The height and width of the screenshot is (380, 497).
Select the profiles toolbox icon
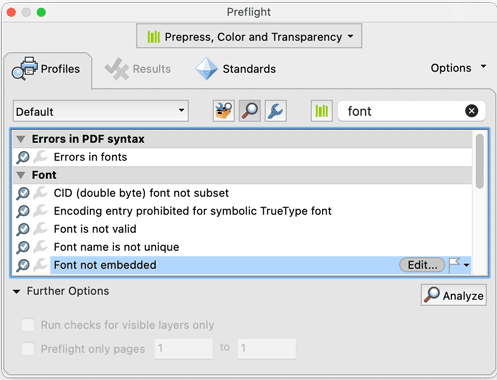coord(224,111)
